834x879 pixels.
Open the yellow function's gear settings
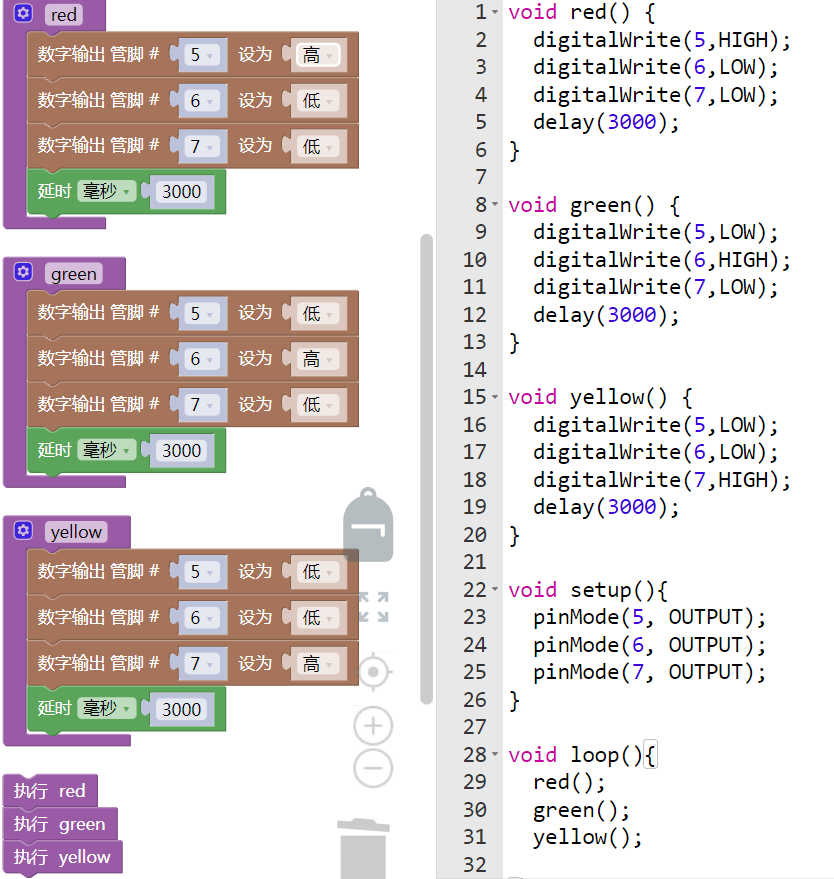[23, 530]
